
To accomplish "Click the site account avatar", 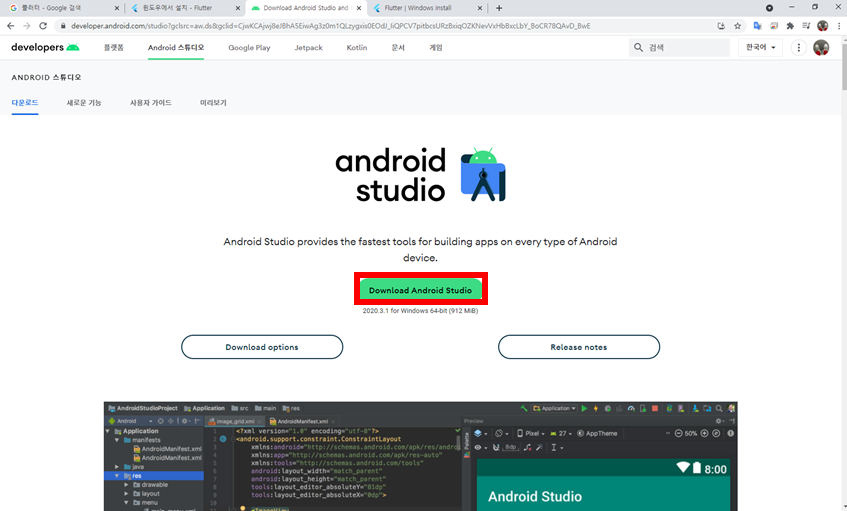I will 821,48.
